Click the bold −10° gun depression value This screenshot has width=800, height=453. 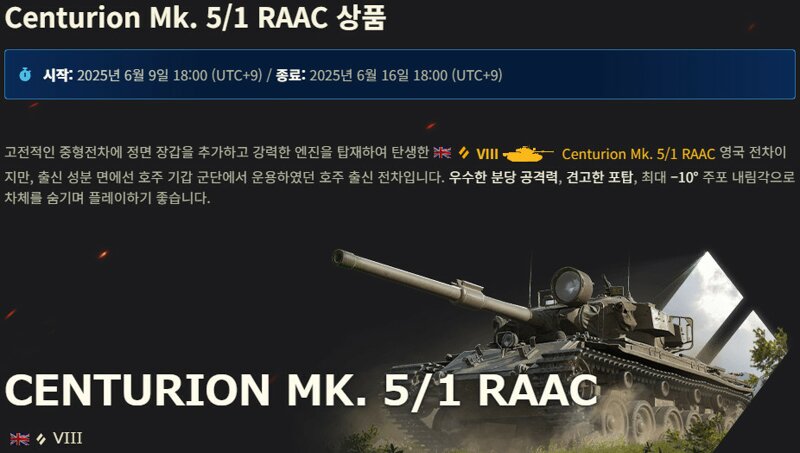684,177
